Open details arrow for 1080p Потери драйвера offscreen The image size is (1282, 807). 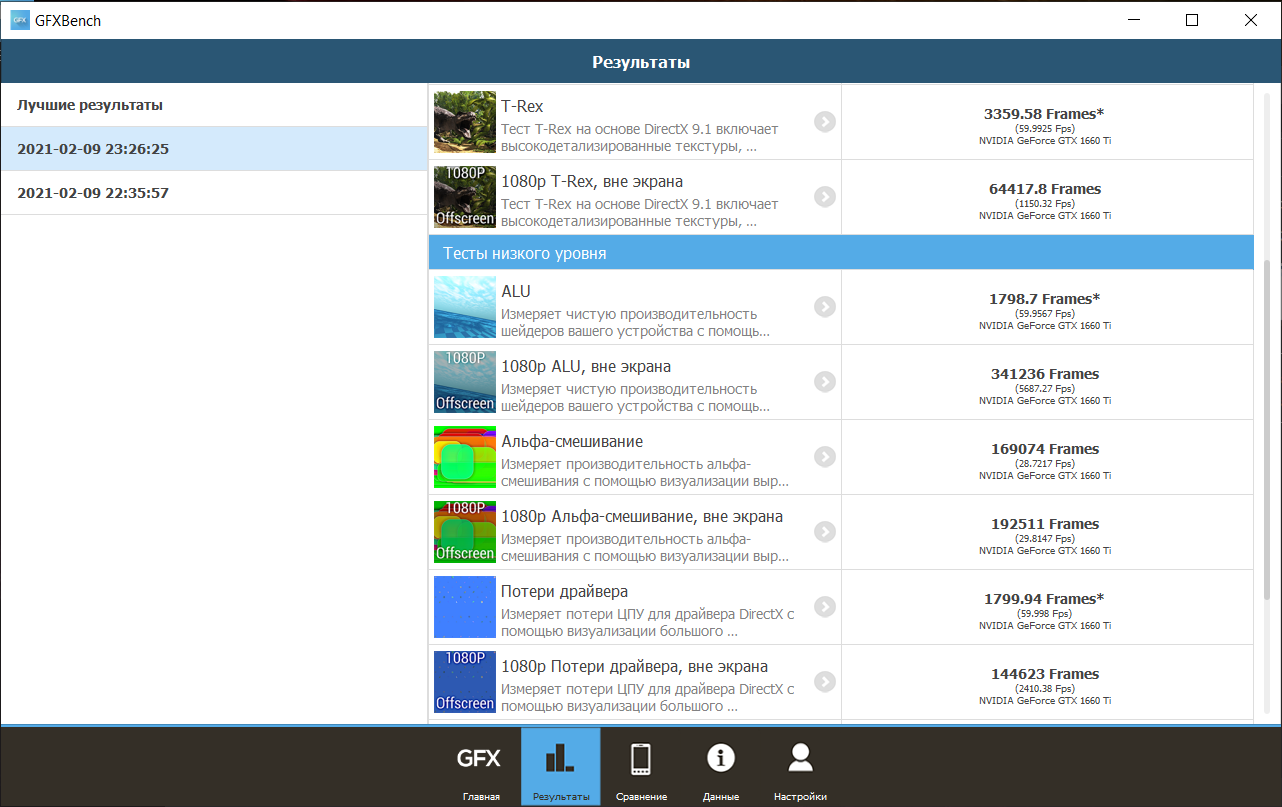coord(824,682)
